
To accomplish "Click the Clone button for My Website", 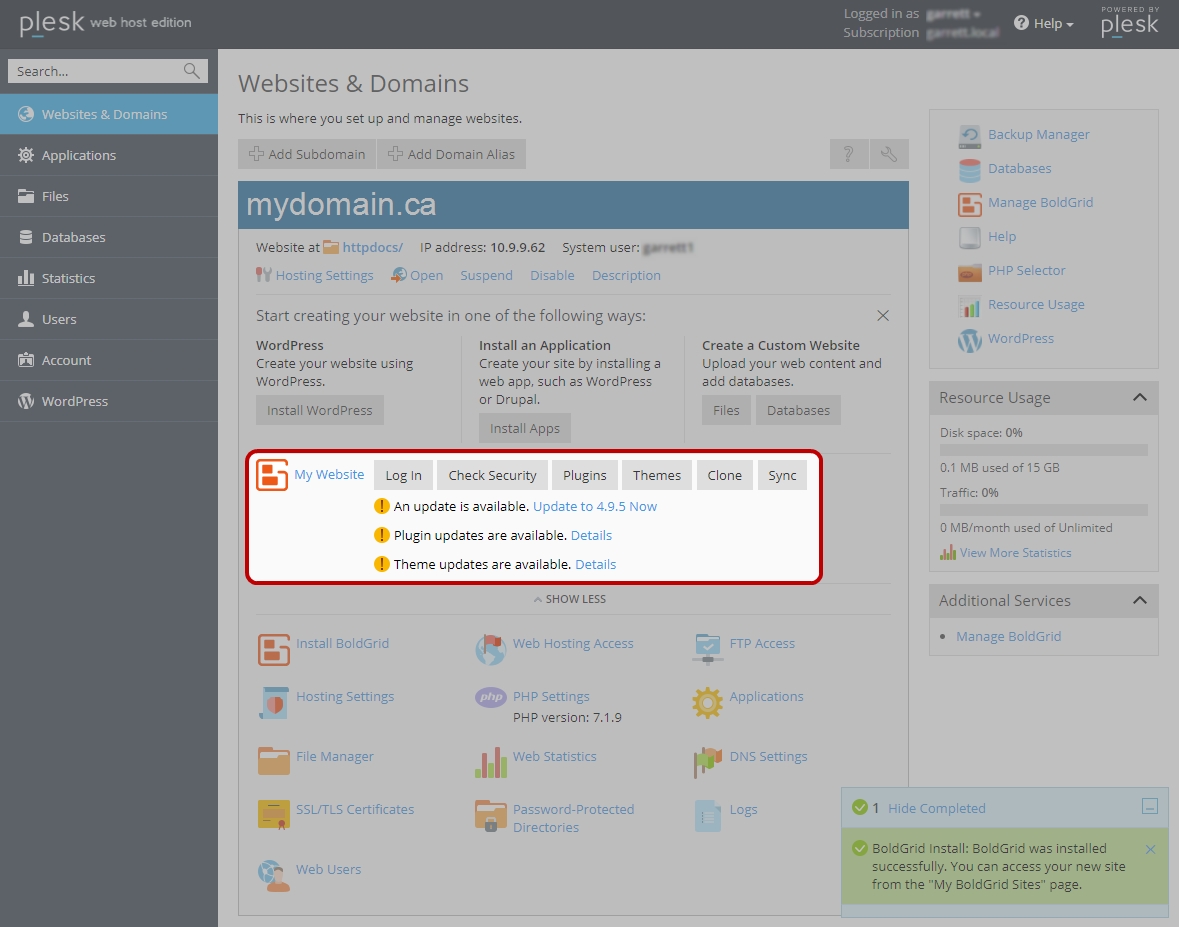I will pyautogui.click(x=725, y=475).
